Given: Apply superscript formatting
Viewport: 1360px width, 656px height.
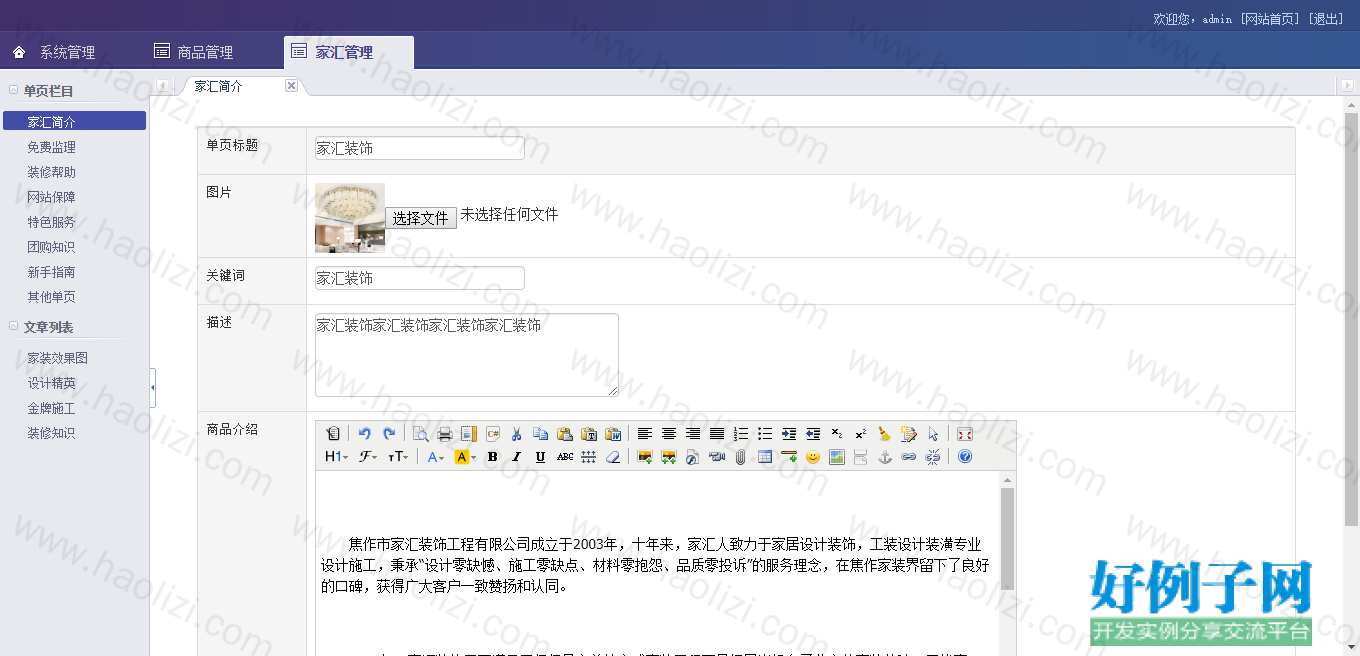Looking at the screenshot, I should coord(861,434).
